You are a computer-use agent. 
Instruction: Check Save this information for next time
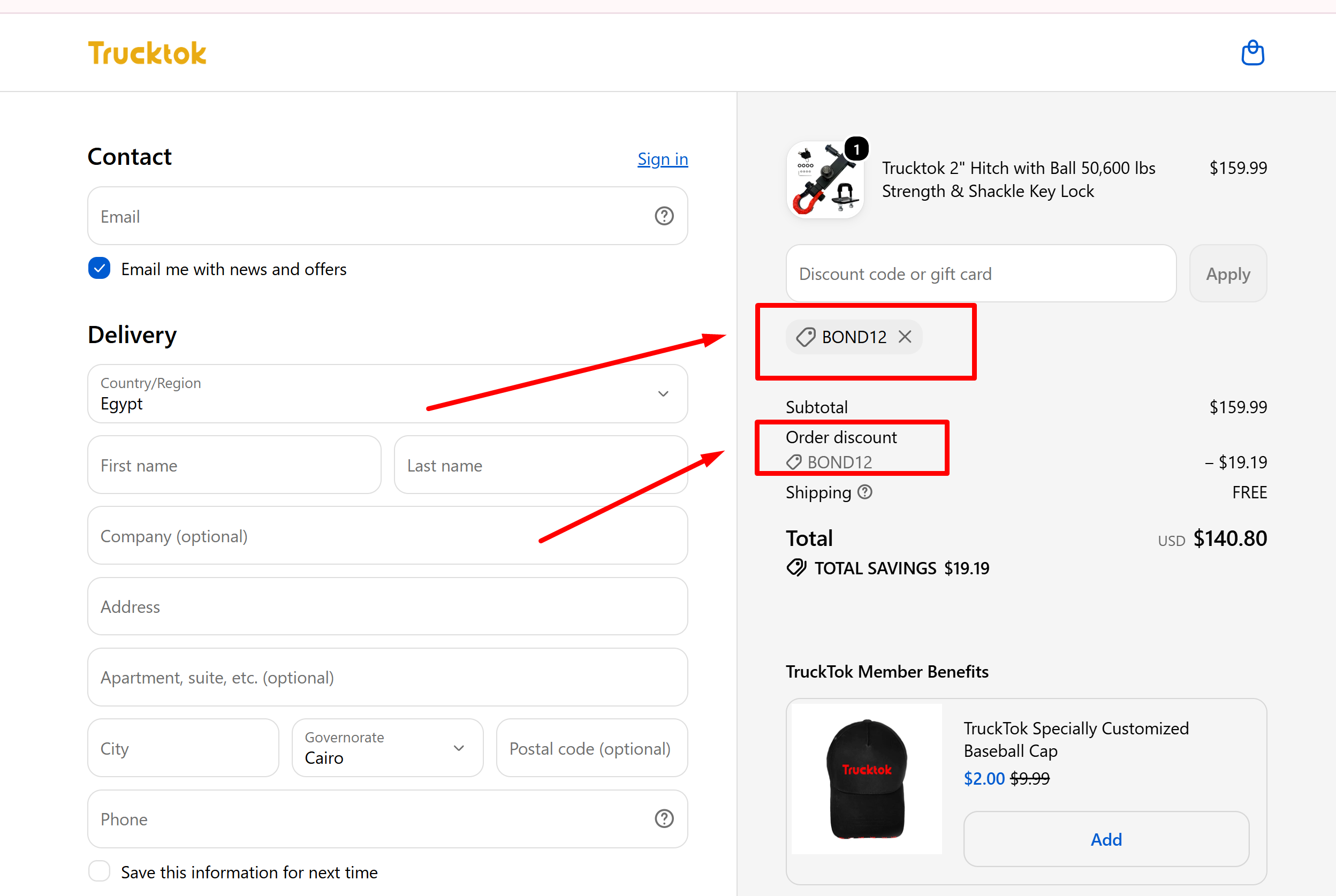[100, 871]
